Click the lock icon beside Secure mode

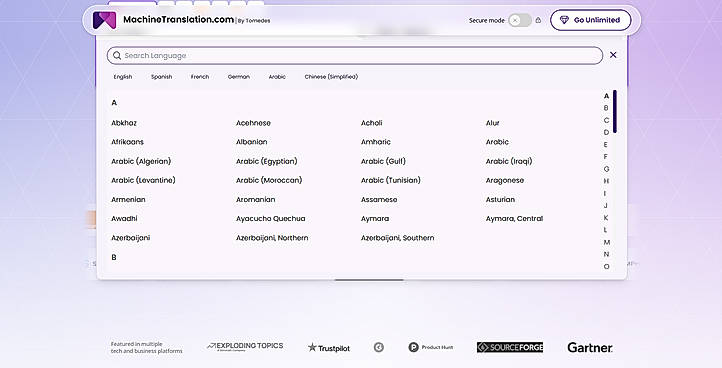coord(538,20)
